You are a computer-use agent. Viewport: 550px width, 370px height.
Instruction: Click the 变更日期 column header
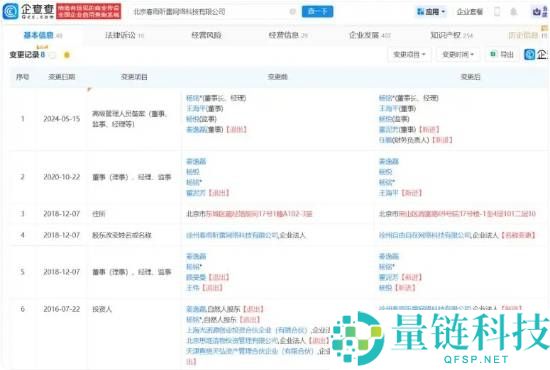(x=62, y=77)
